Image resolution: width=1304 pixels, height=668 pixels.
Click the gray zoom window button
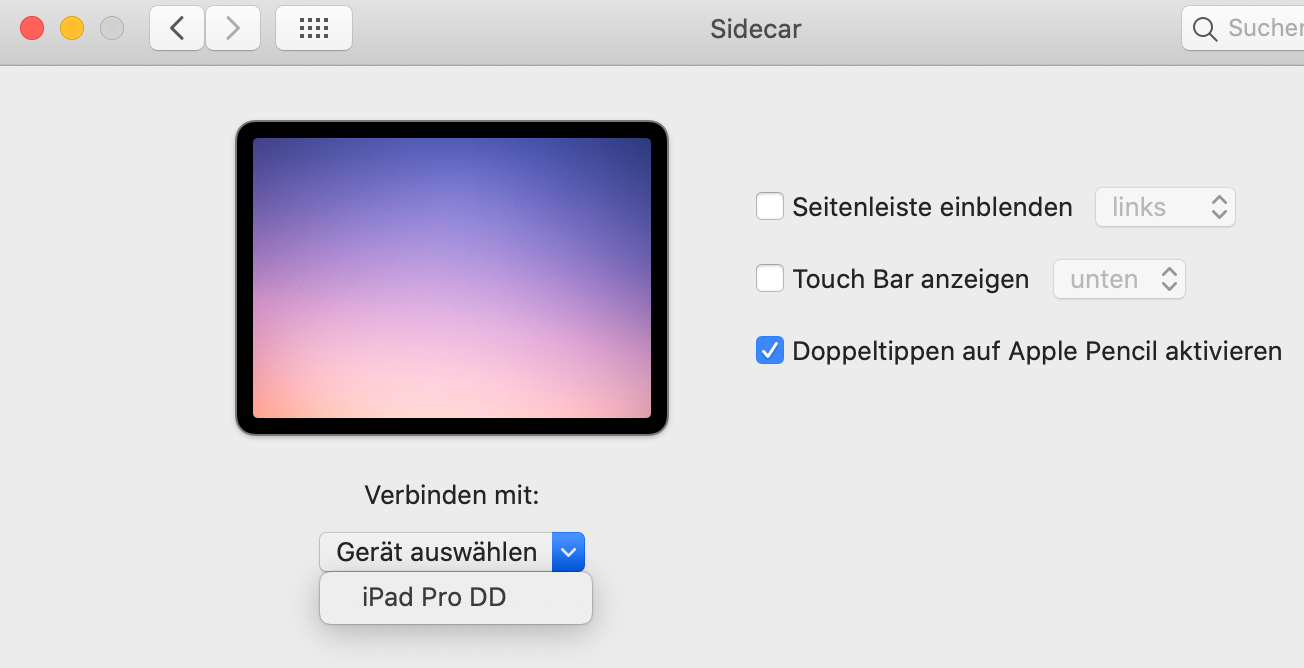tap(112, 28)
